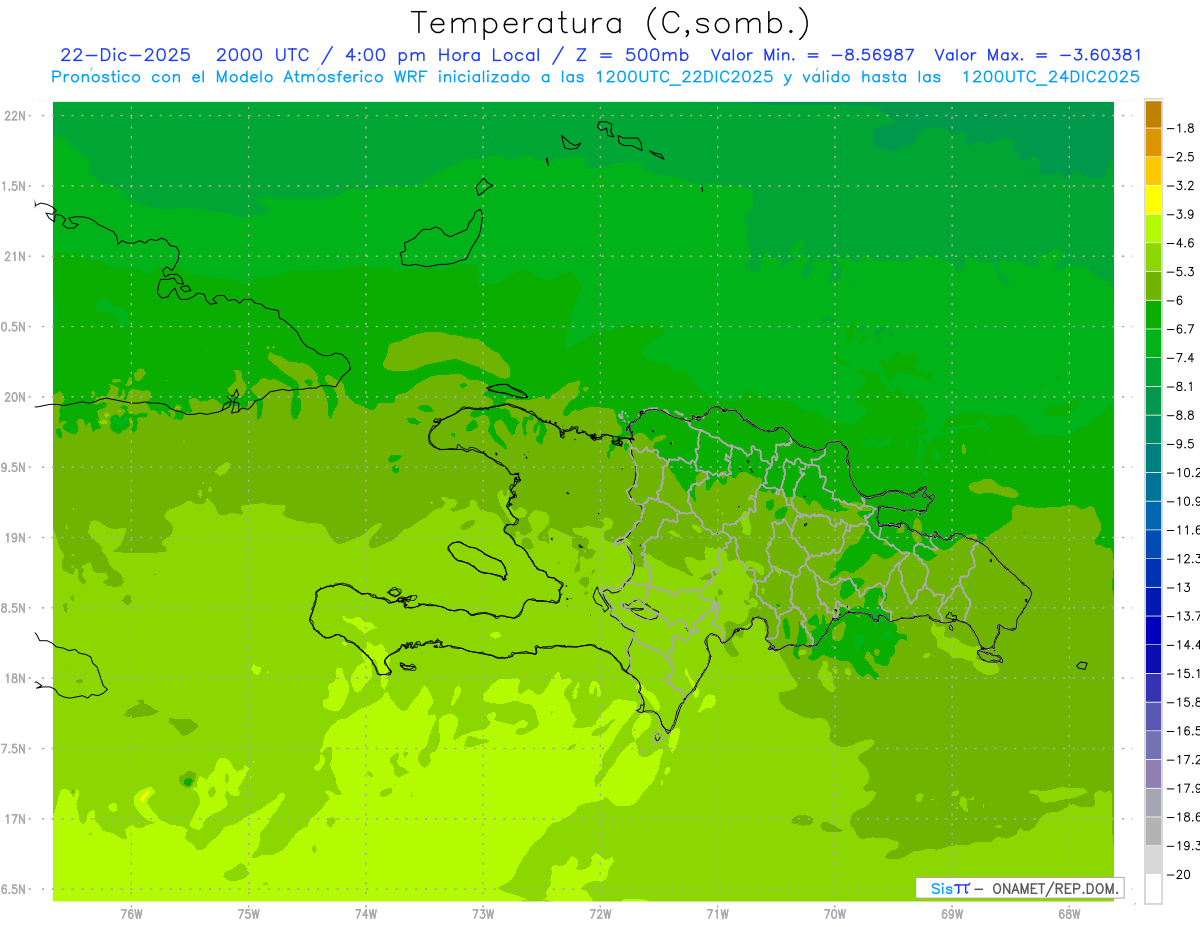
Task: Click the '-13' colorbar label
Action: pyautogui.click(x=1178, y=587)
